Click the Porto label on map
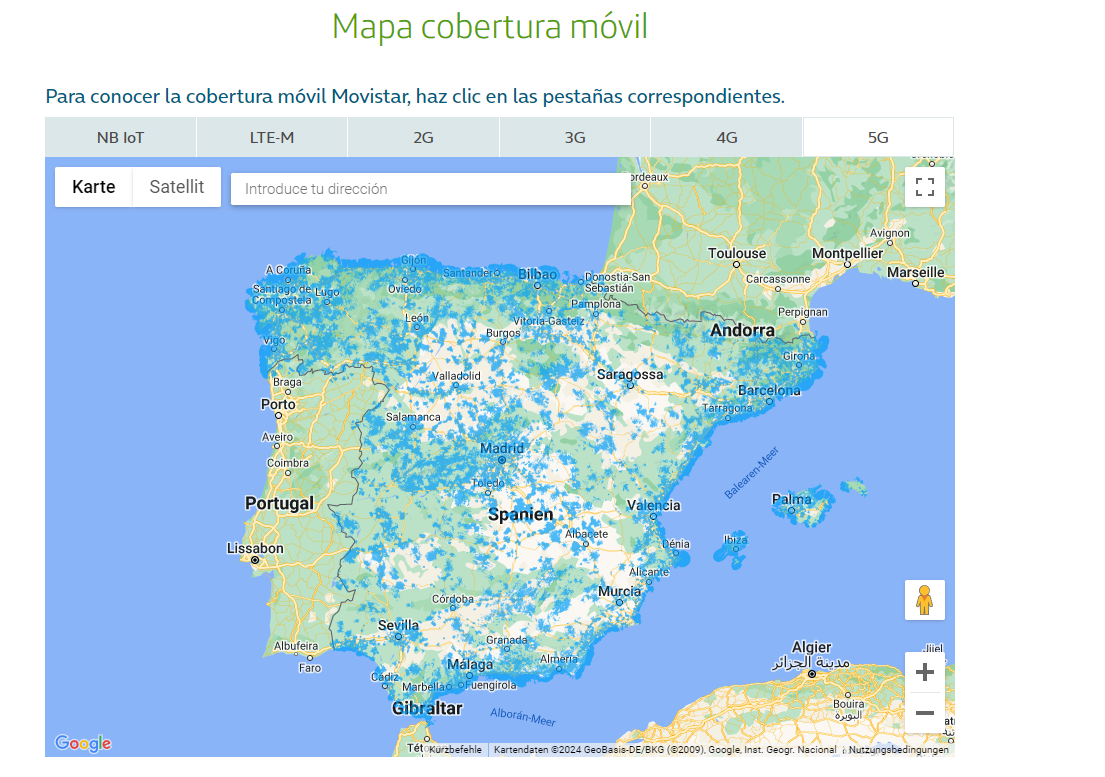The height and width of the screenshot is (777, 1105). (278, 404)
